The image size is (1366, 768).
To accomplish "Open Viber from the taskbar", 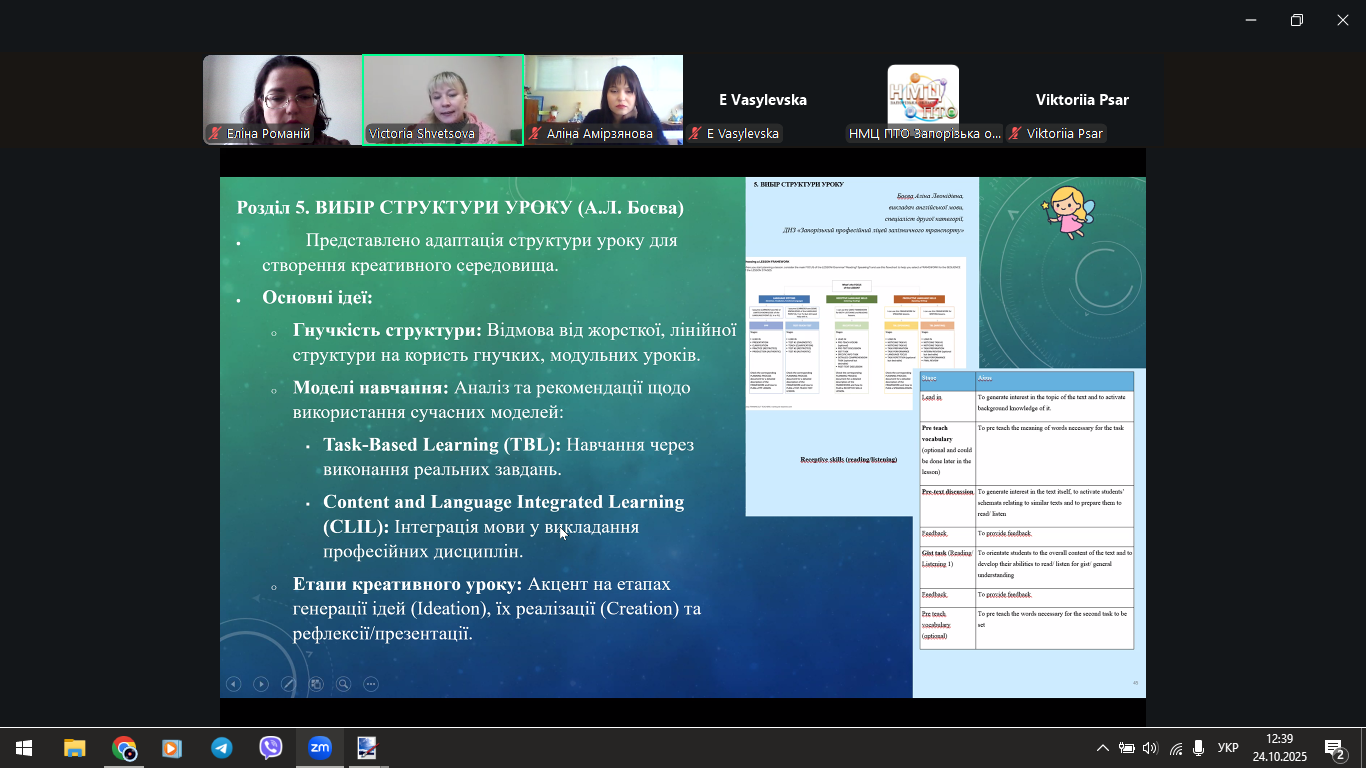I will (x=270, y=748).
